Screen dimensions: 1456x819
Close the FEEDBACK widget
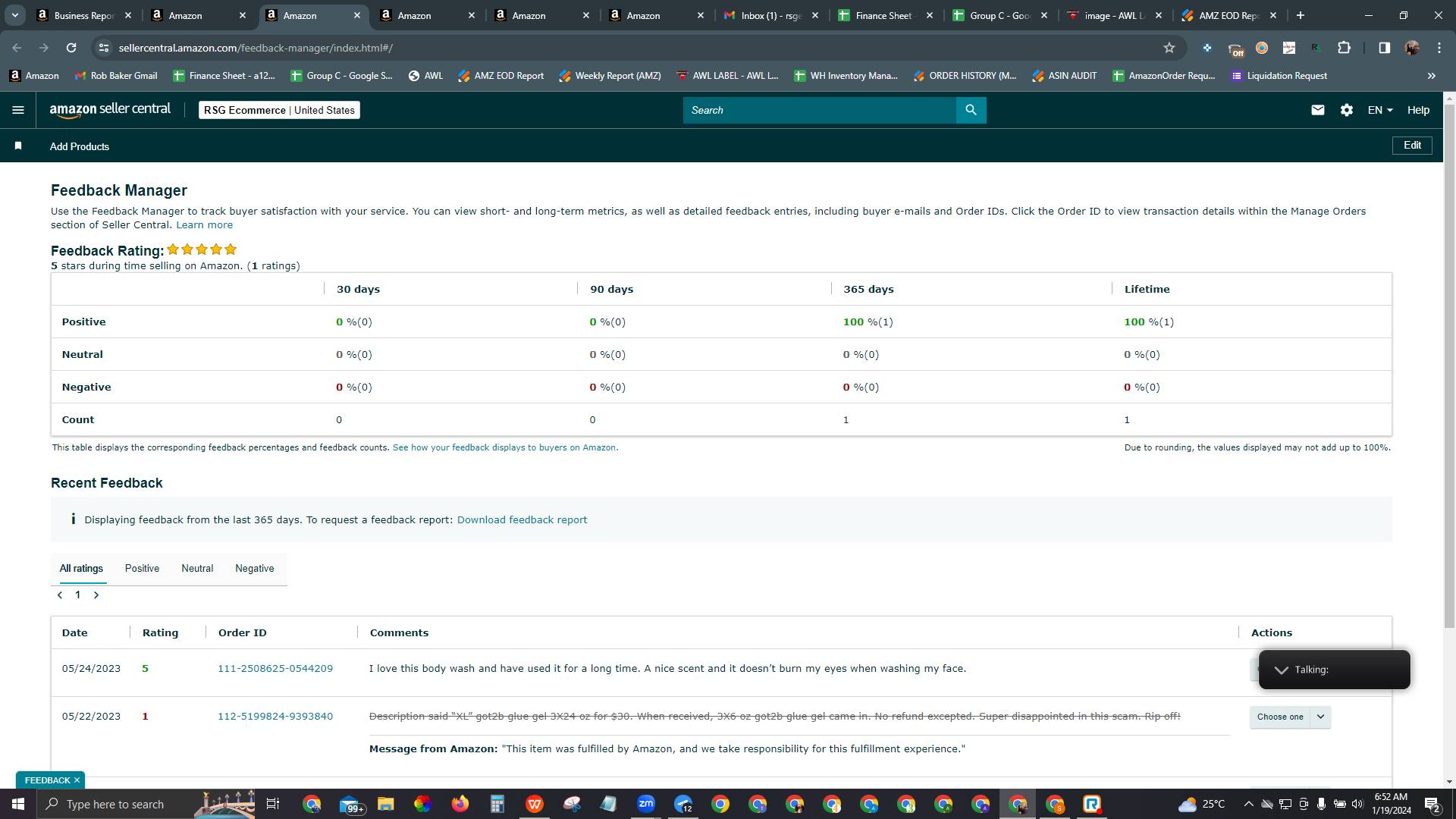(x=77, y=780)
